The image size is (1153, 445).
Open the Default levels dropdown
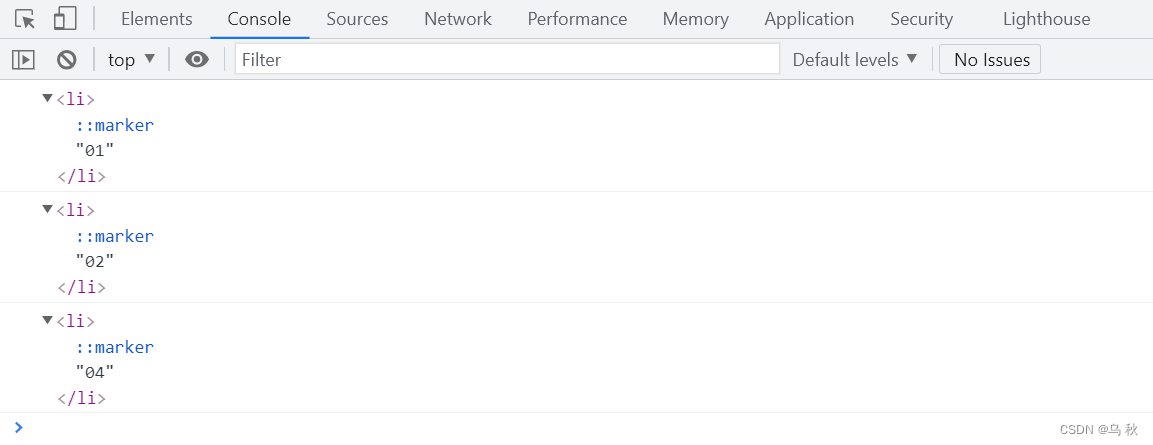click(x=855, y=60)
